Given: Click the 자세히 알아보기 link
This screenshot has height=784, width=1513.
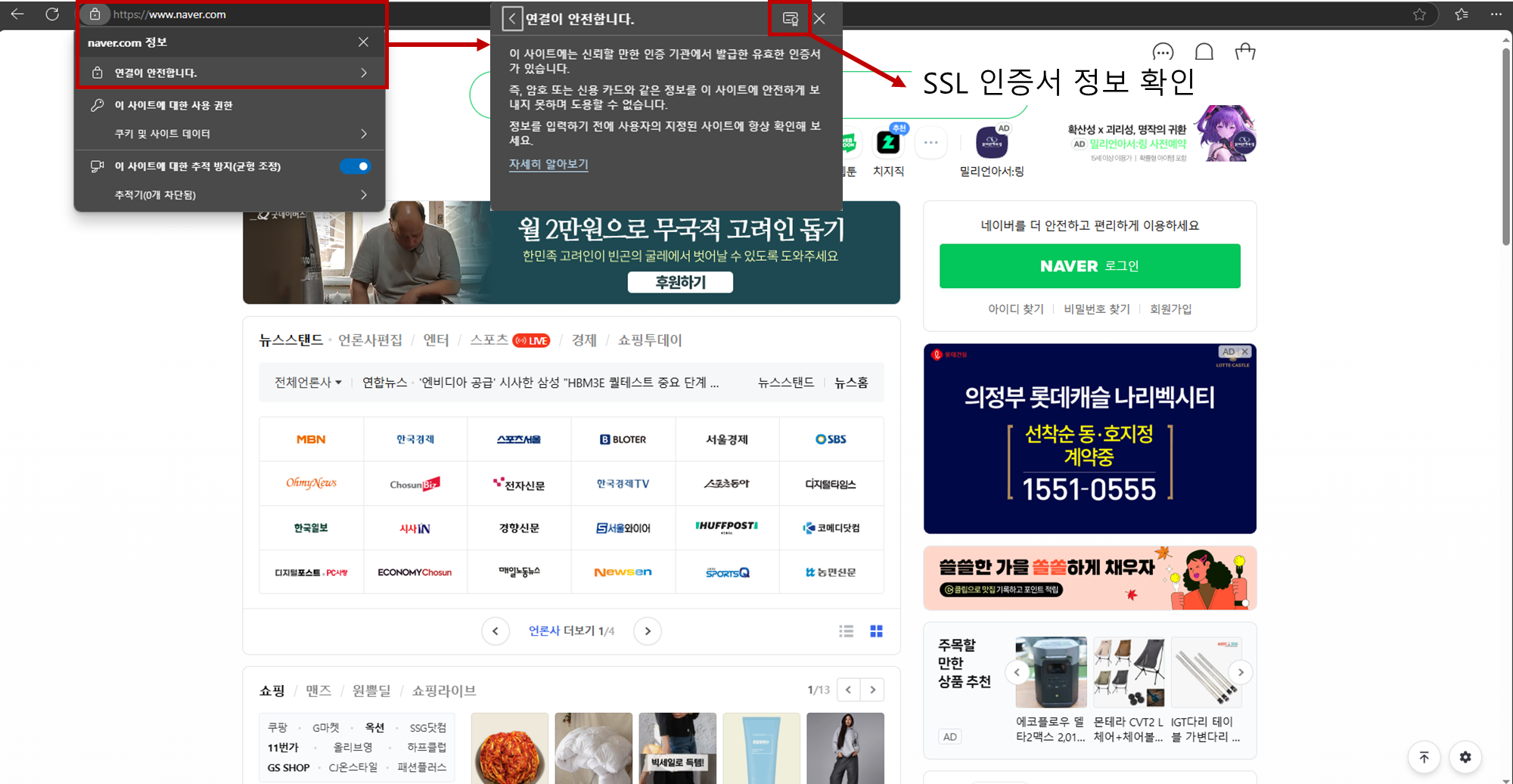Looking at the screenshot, I should coord(548,164).
